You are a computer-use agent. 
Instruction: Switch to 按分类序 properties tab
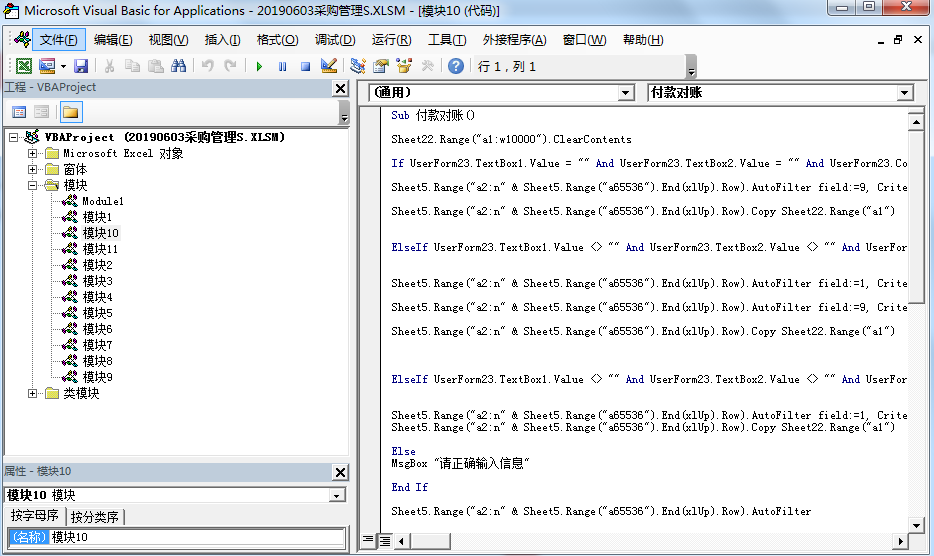(x=95, y=517)
